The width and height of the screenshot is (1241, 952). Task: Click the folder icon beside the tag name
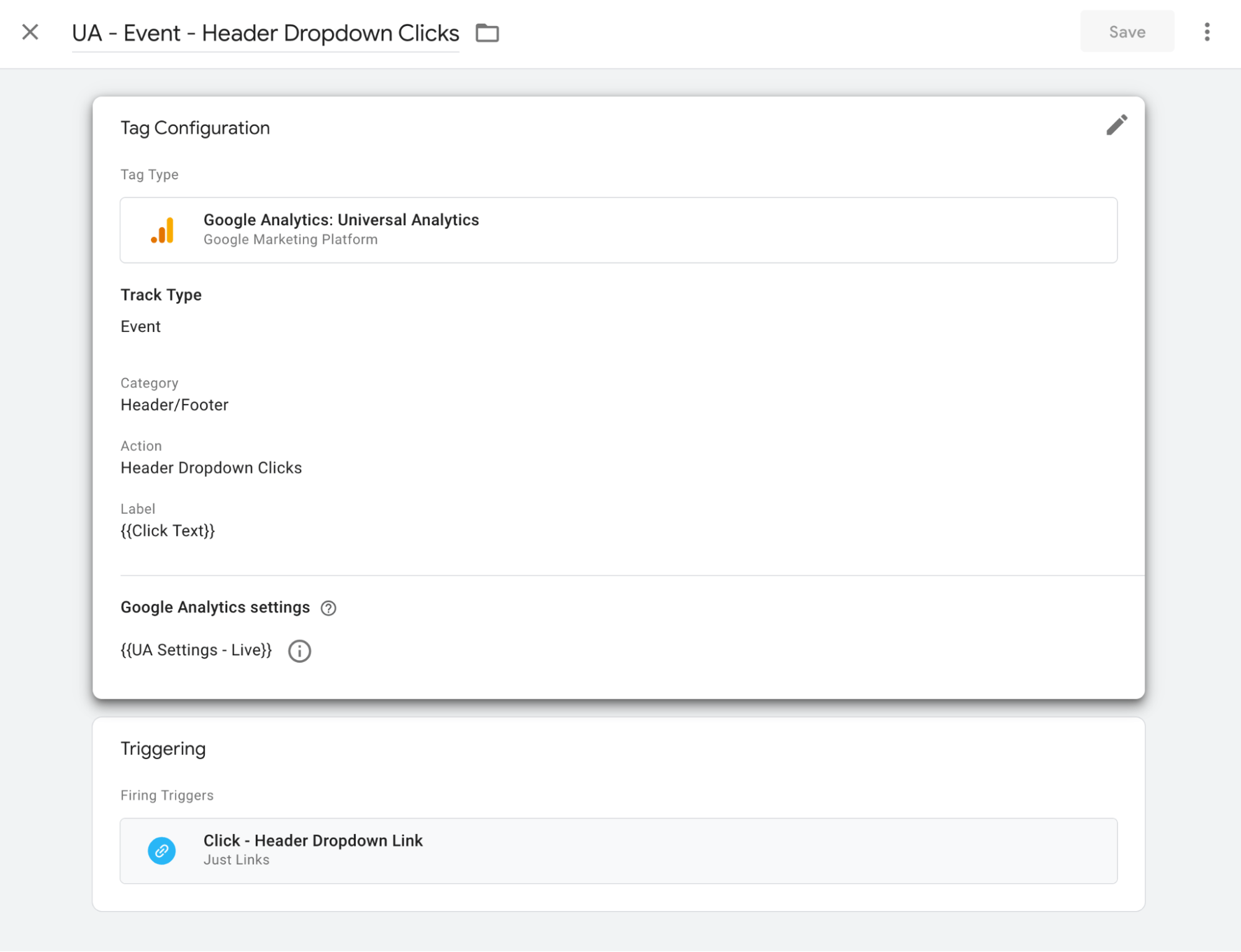[x=487, y=32]
